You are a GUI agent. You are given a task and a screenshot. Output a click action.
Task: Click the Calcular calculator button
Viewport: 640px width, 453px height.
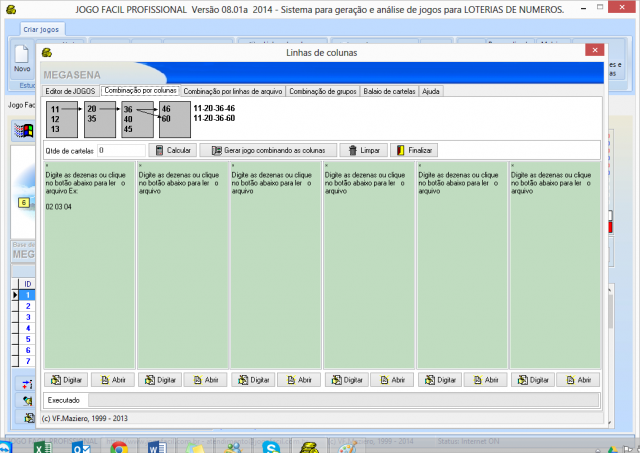click(171, 150)
